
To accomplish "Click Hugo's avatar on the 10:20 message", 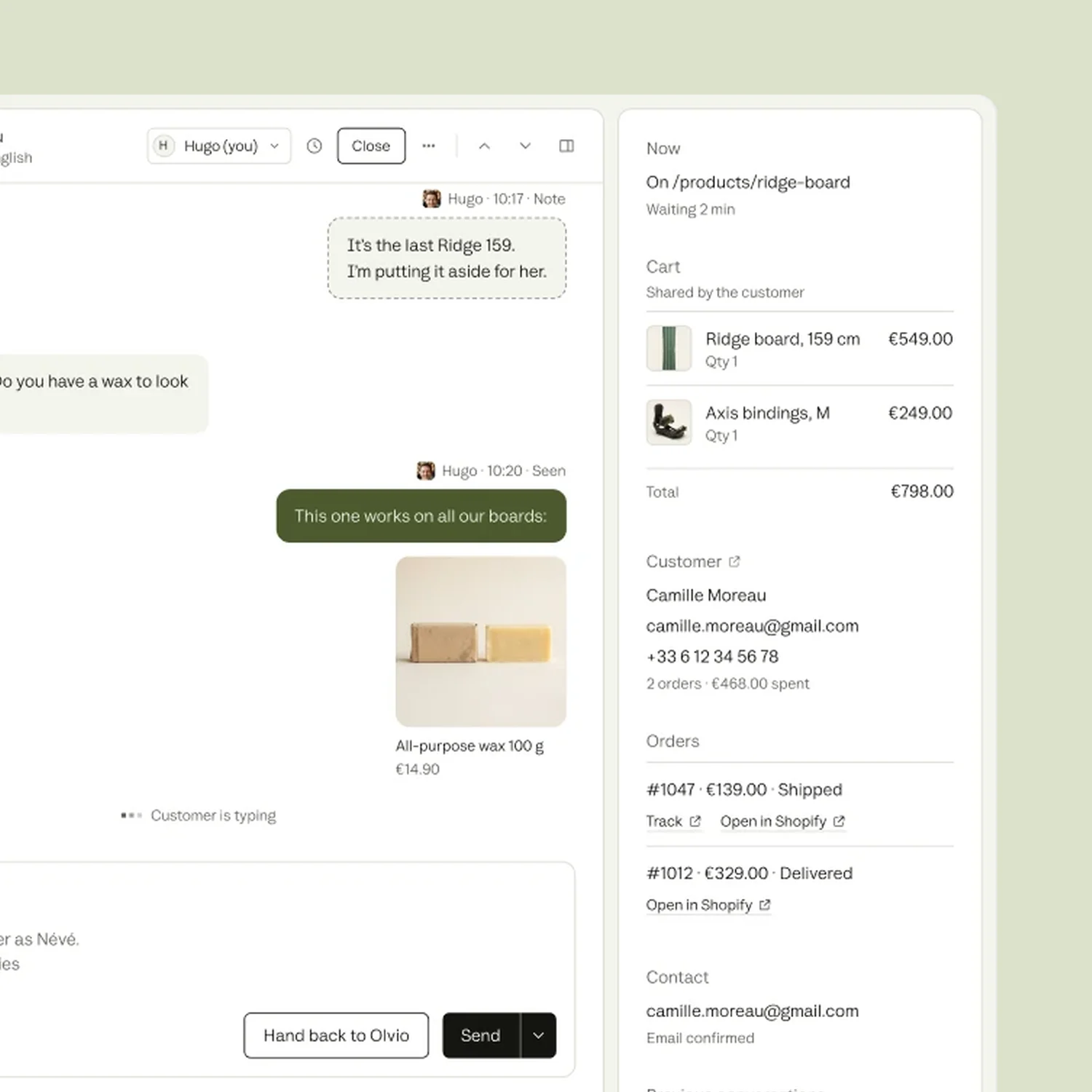I will click(x=426, y=471).
